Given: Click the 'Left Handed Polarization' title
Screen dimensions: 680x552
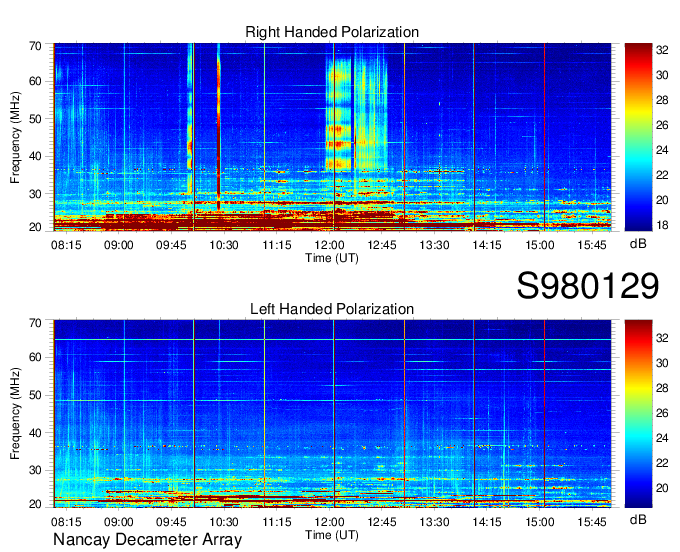Looking at the screenshot, I should click(x=332, y=309).
